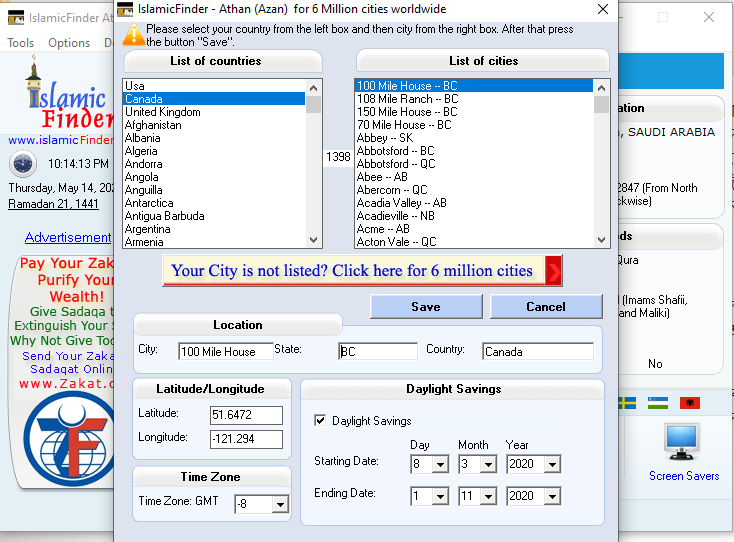Select 'Antarctica' in countries list
Viewport: 734px width, 542px height.
[x=214, y=203]
